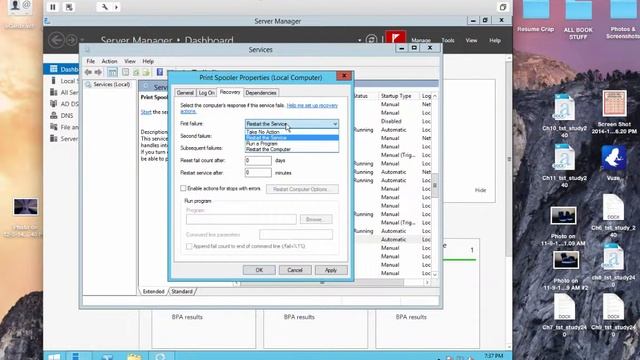Open the Resume Crap desktop folder
The height and width of the screenshot is (360, 640).
(536, 16)
